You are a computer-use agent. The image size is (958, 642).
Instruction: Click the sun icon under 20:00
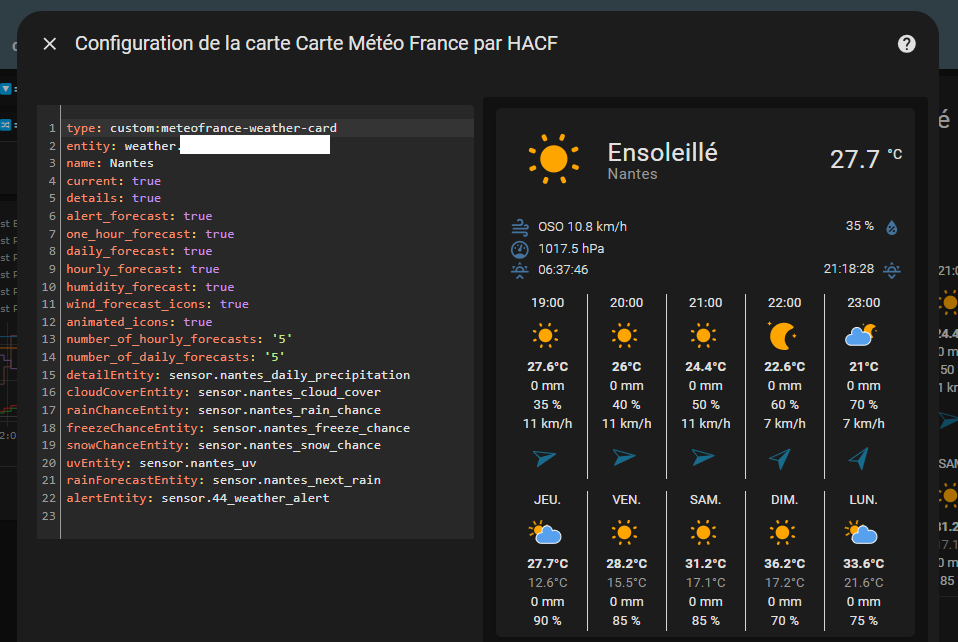pos(624,335)
